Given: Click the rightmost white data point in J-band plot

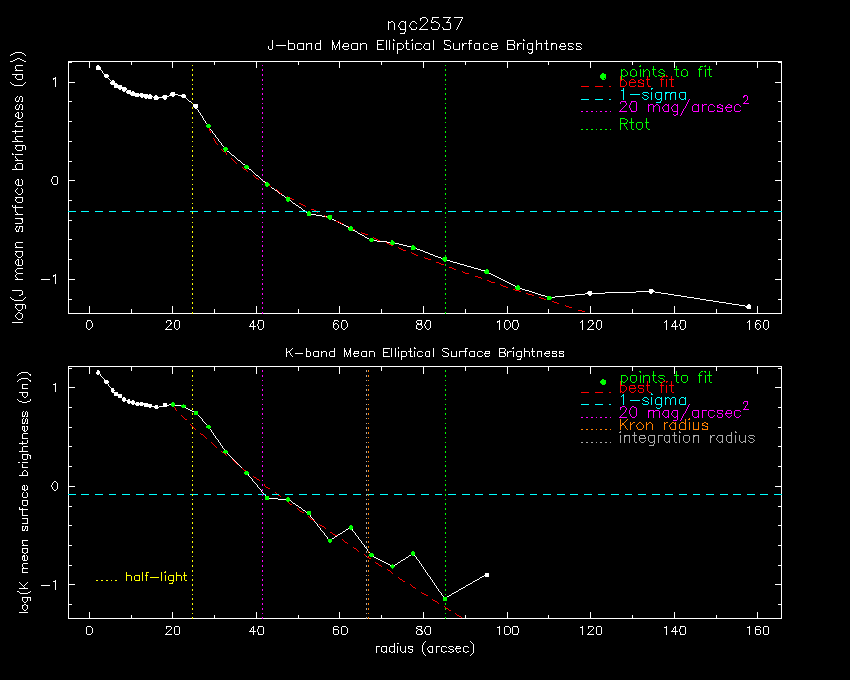Looking at the screenshot, I should (x=748, y=306).
